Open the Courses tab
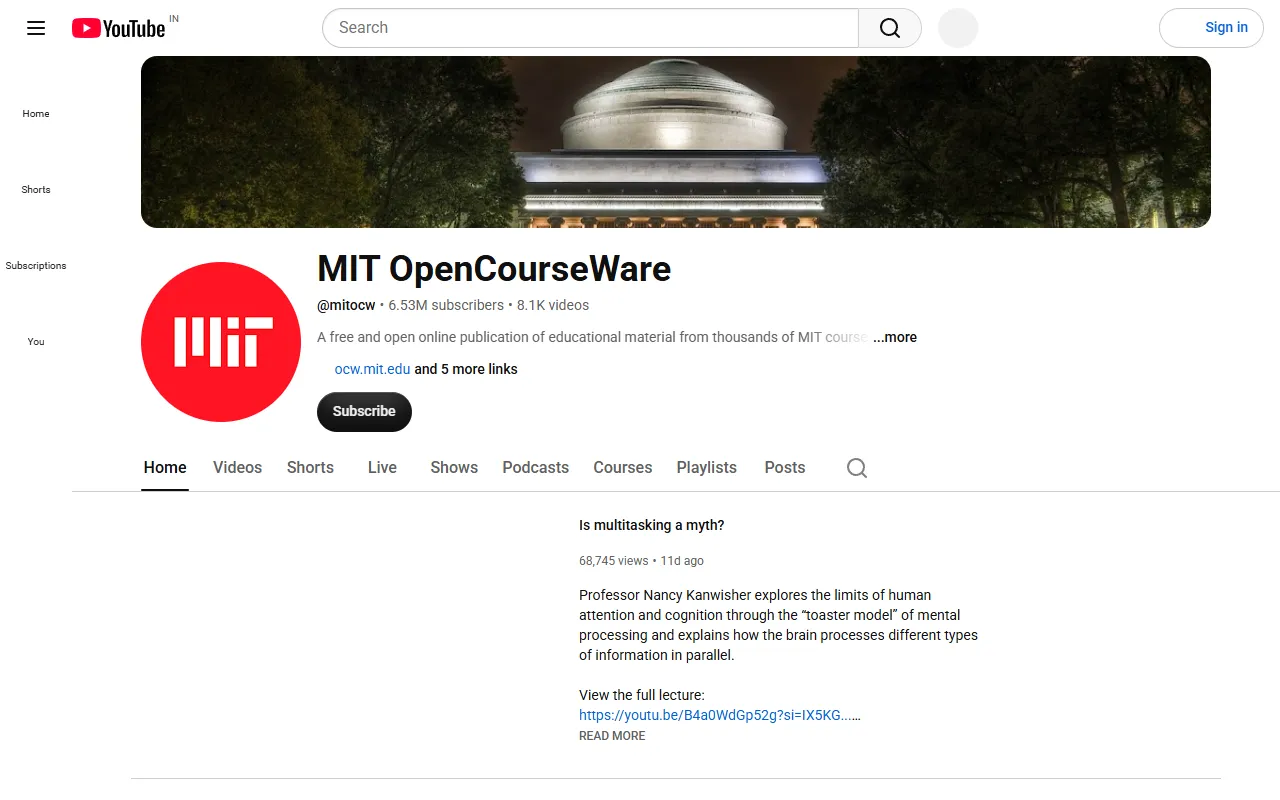 (x=622, y=467)
